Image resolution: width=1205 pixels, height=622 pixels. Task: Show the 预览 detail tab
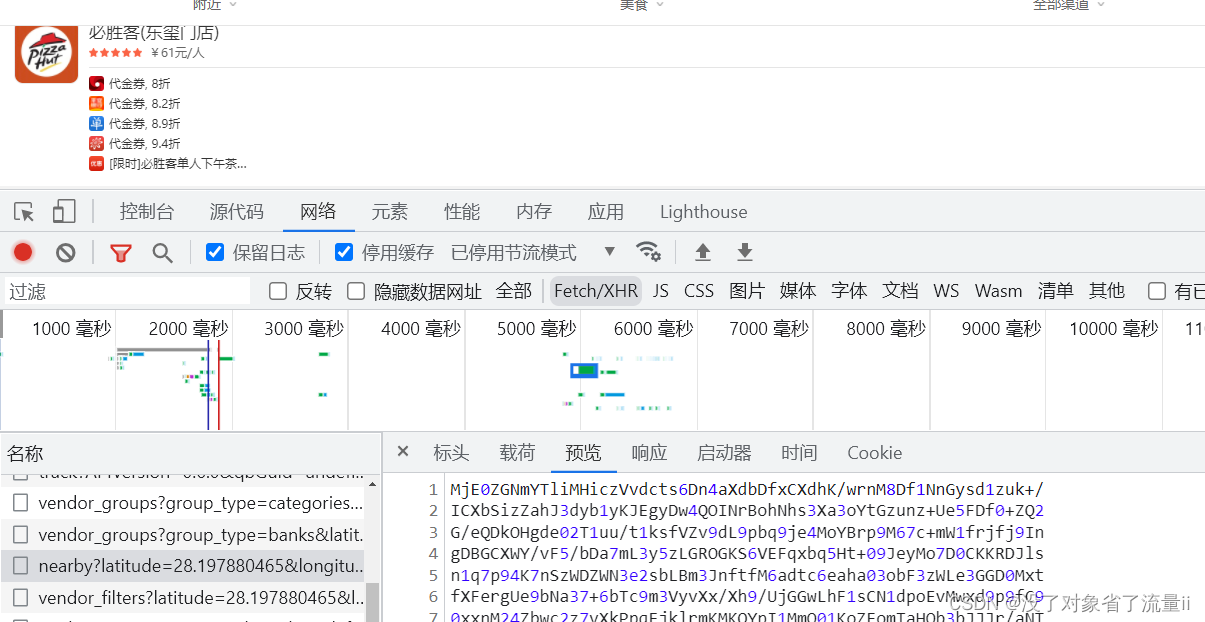pos(583,453)
